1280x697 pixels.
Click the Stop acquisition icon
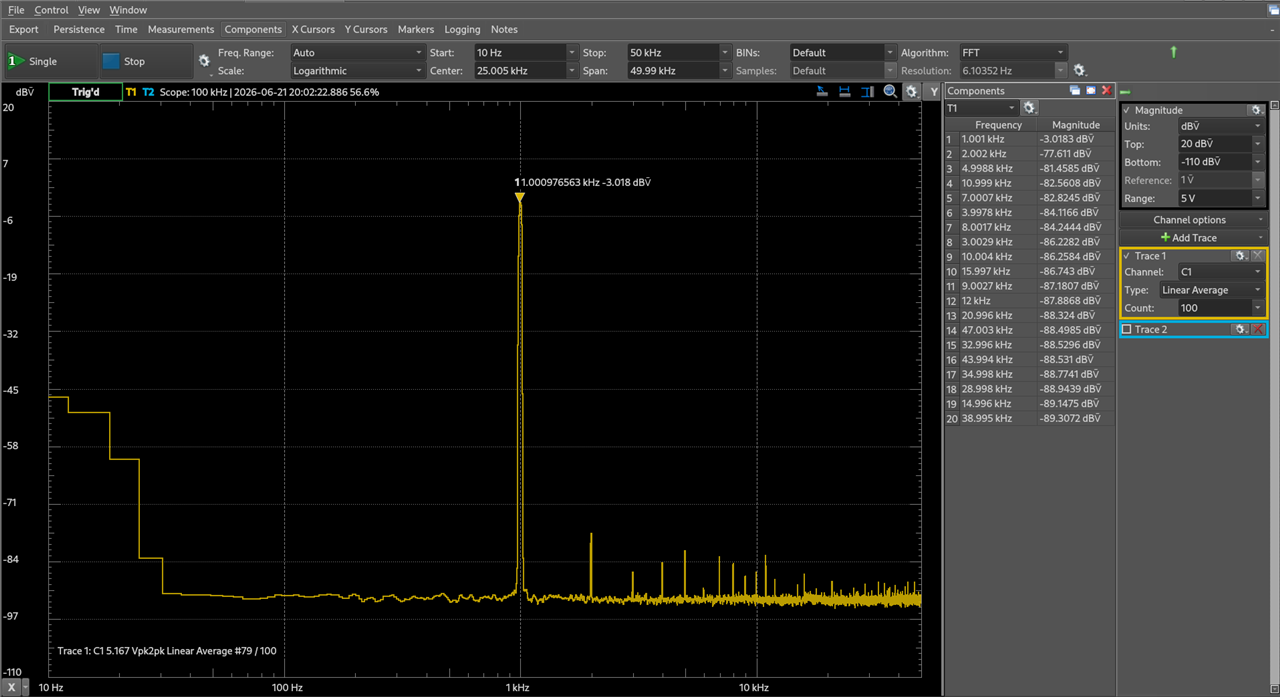pos(110,61)
